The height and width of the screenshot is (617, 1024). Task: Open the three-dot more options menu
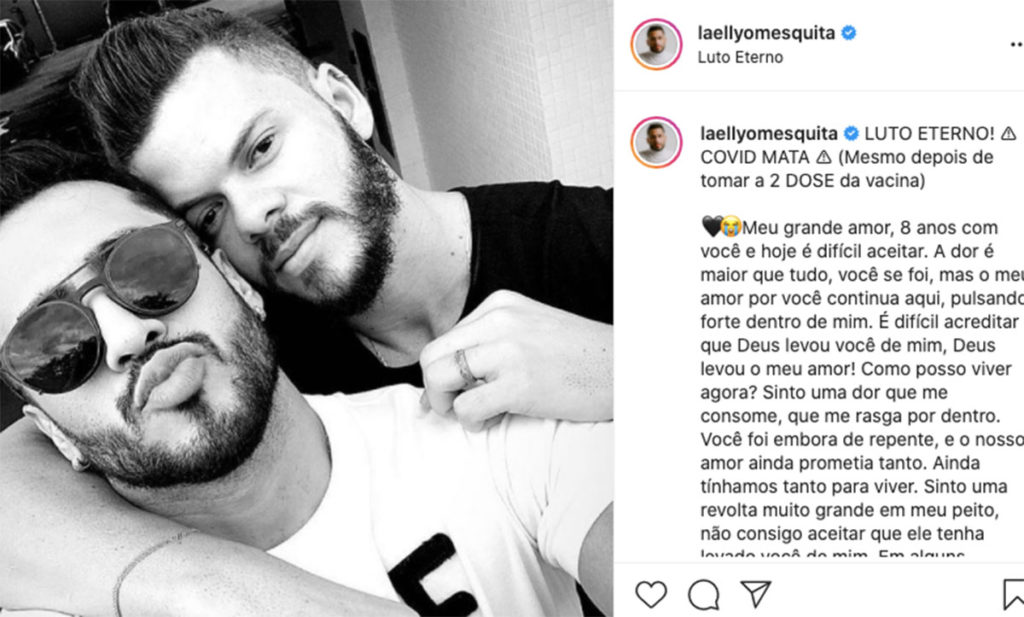[1017, 44]
